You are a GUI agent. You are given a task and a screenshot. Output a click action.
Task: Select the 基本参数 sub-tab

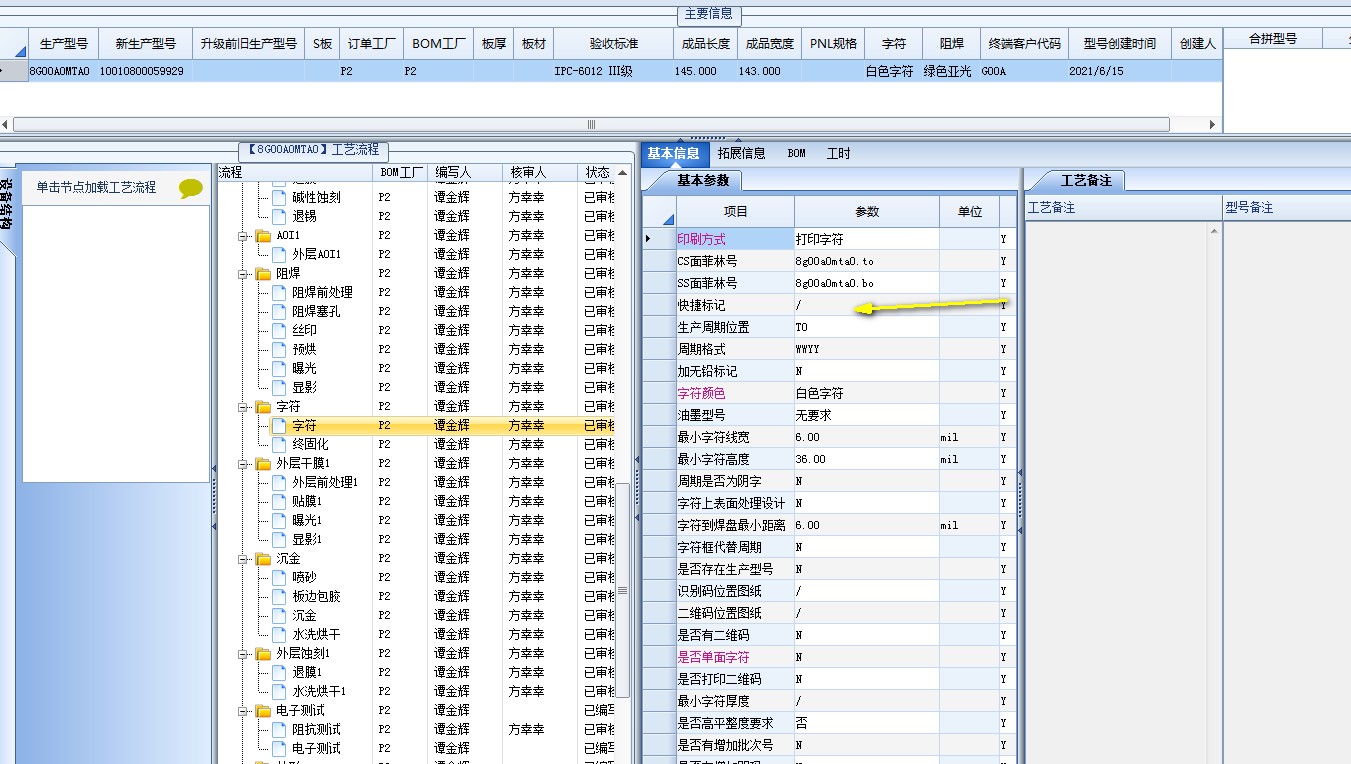point(702,181)
